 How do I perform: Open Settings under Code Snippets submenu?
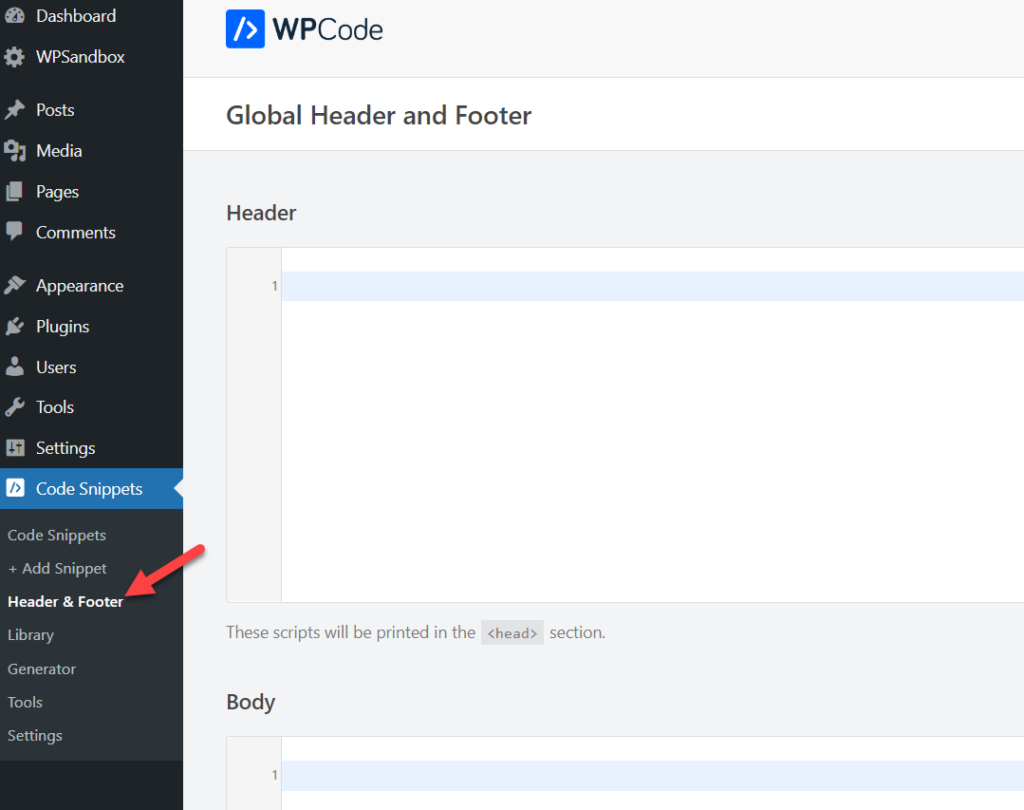coord(35,736)
